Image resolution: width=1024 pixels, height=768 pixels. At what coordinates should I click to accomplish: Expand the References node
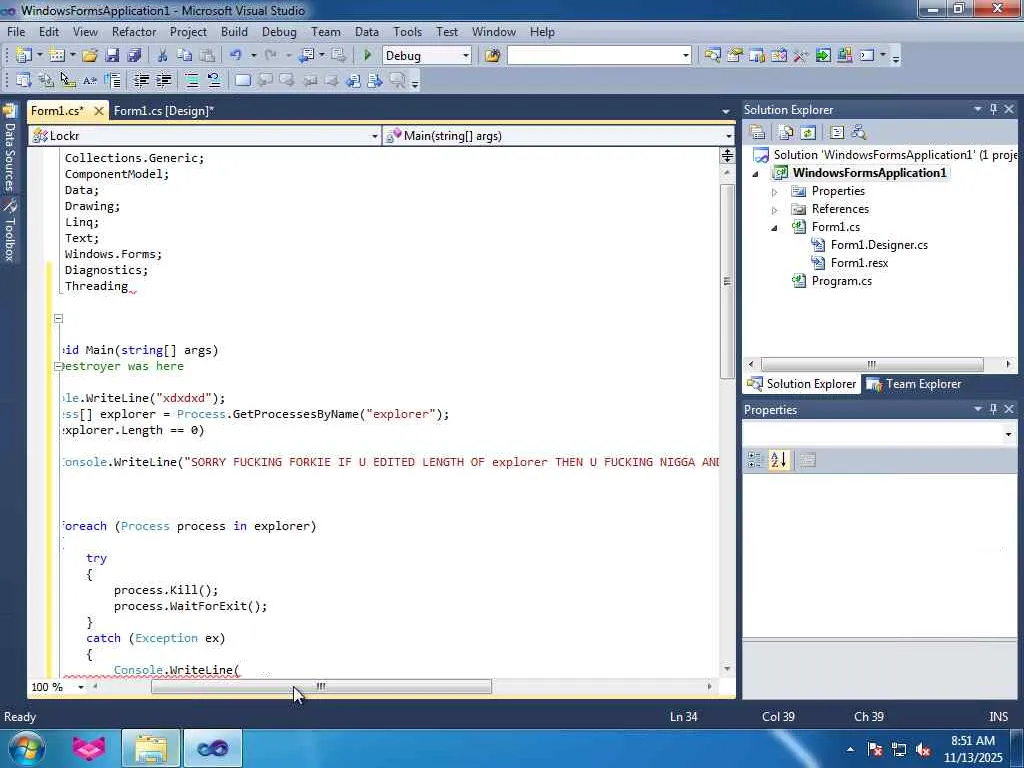click(775, 210)
